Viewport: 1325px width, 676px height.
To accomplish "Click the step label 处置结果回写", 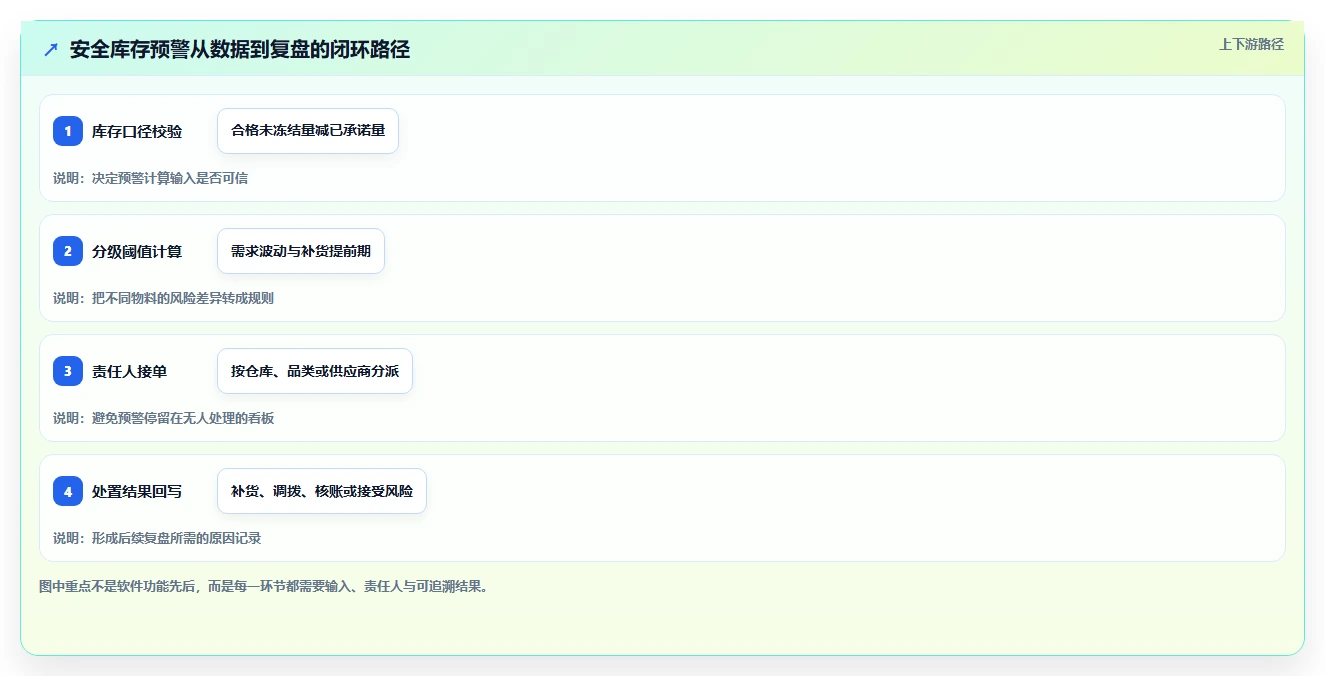I will (137, 491).
